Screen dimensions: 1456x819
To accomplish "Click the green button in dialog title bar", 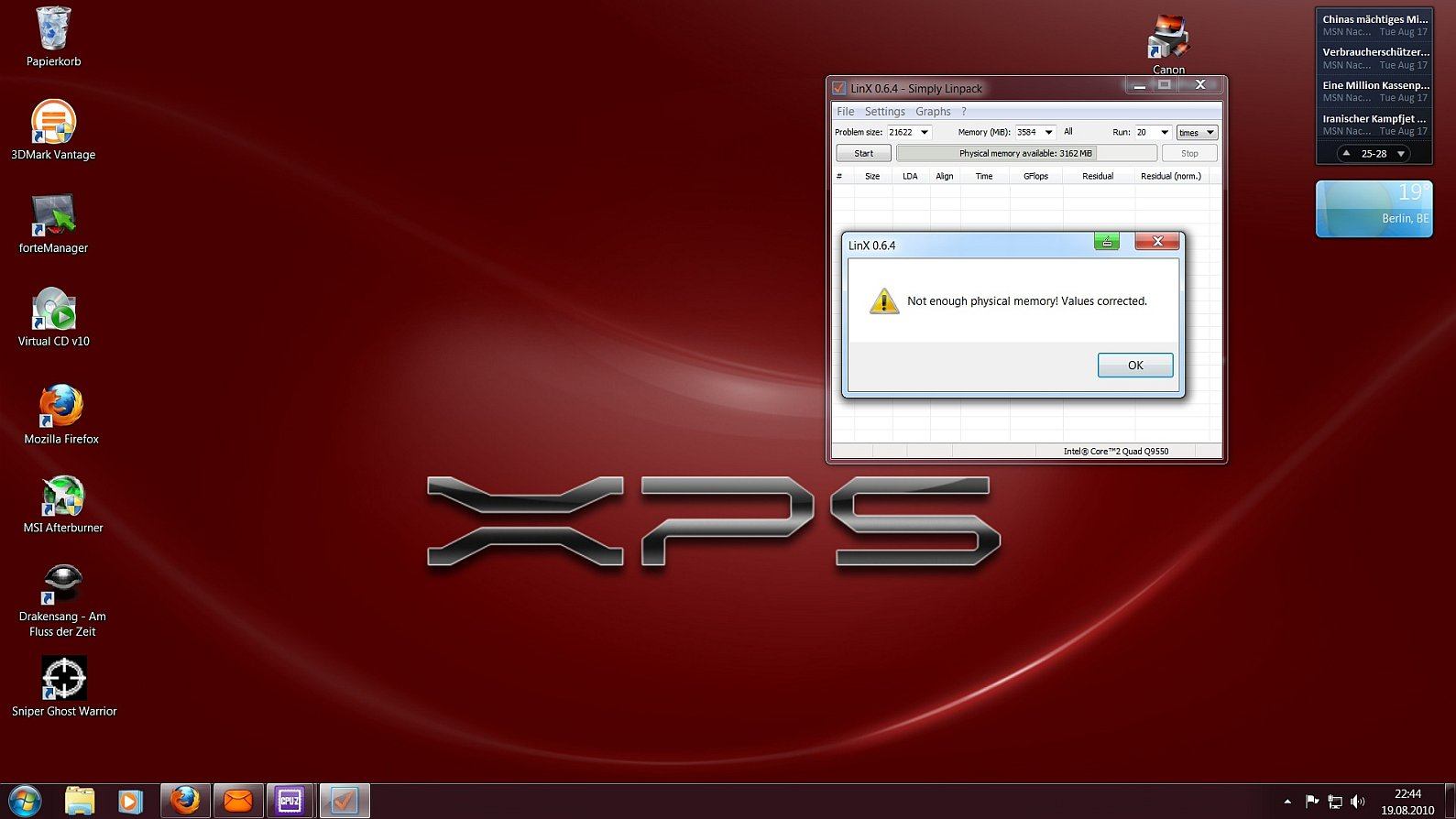I will (x=1107, y=241).
